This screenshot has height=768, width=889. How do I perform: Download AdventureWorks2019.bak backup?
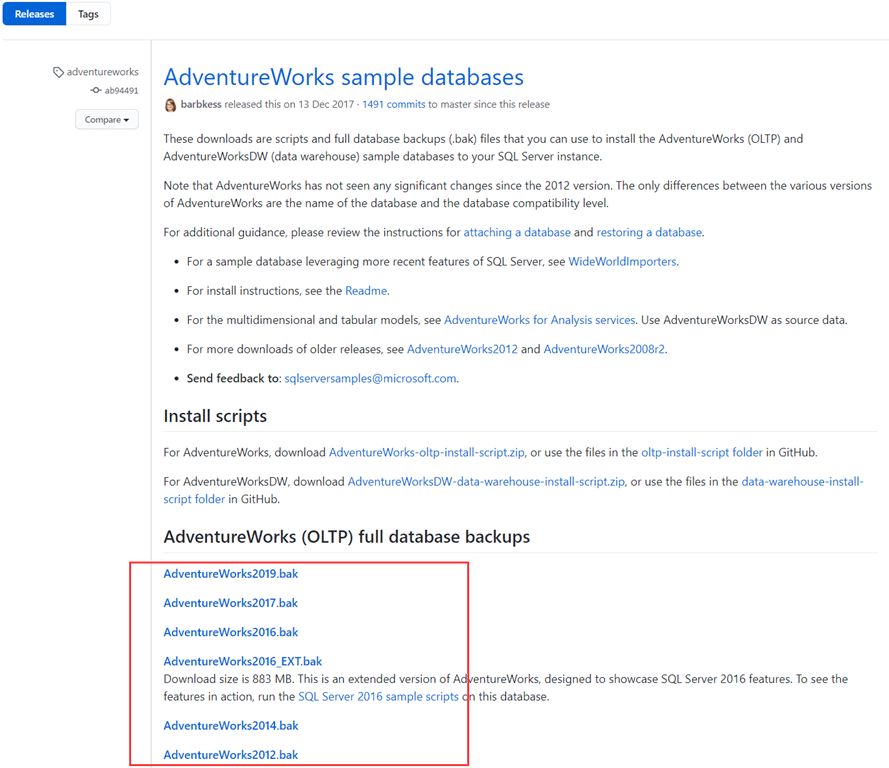[230, 574]
